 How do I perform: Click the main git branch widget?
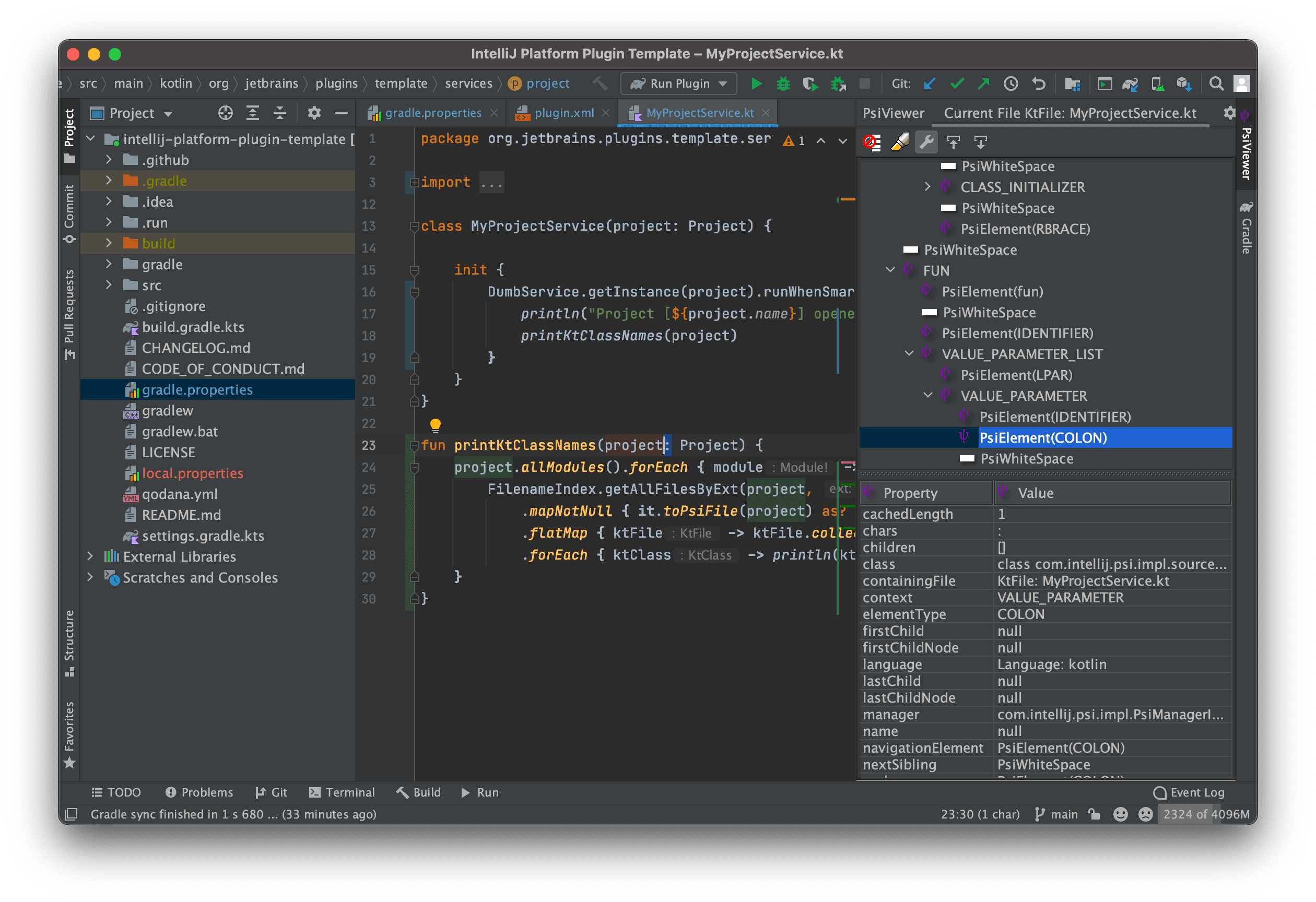pos(1056,814)
